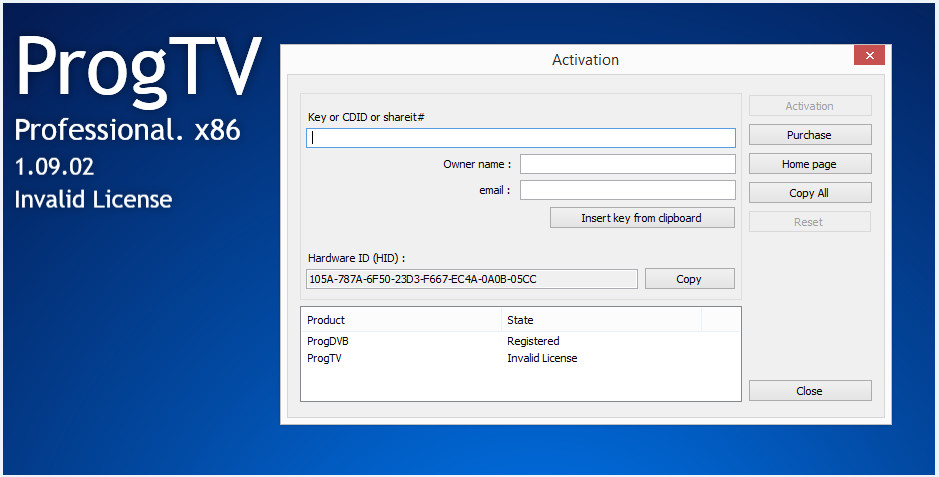Click the 'Hardware ID (HID) :' label
The width and height of the screenshot is (939, 477).
tap(356, 259)
